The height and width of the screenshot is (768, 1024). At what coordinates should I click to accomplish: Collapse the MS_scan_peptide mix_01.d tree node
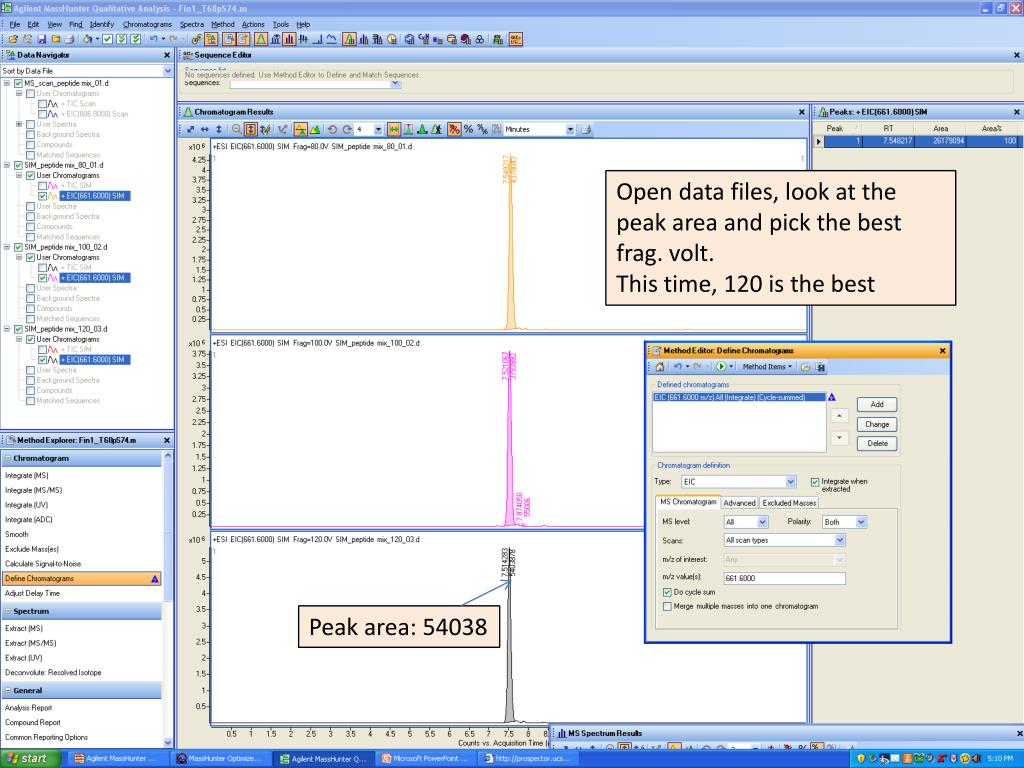7,84
